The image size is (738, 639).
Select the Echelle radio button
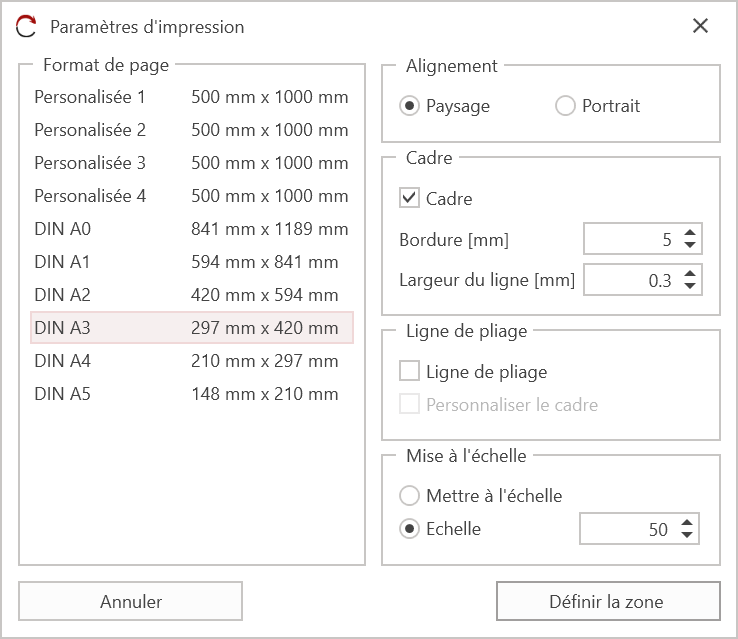click(409, 529)
